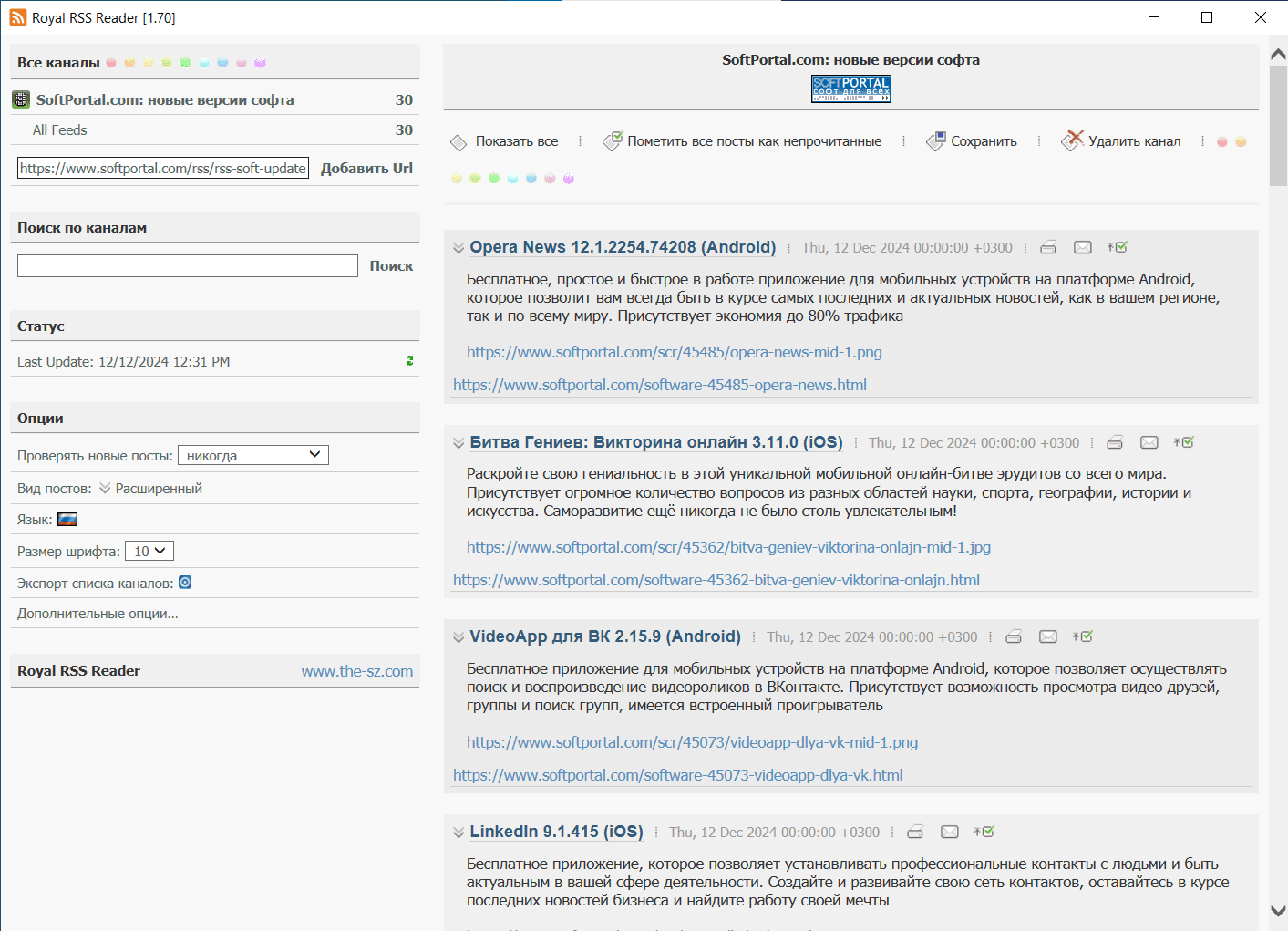Open the Битва Гениев post title link
1288x931 pixels.
tap(656, 442)
